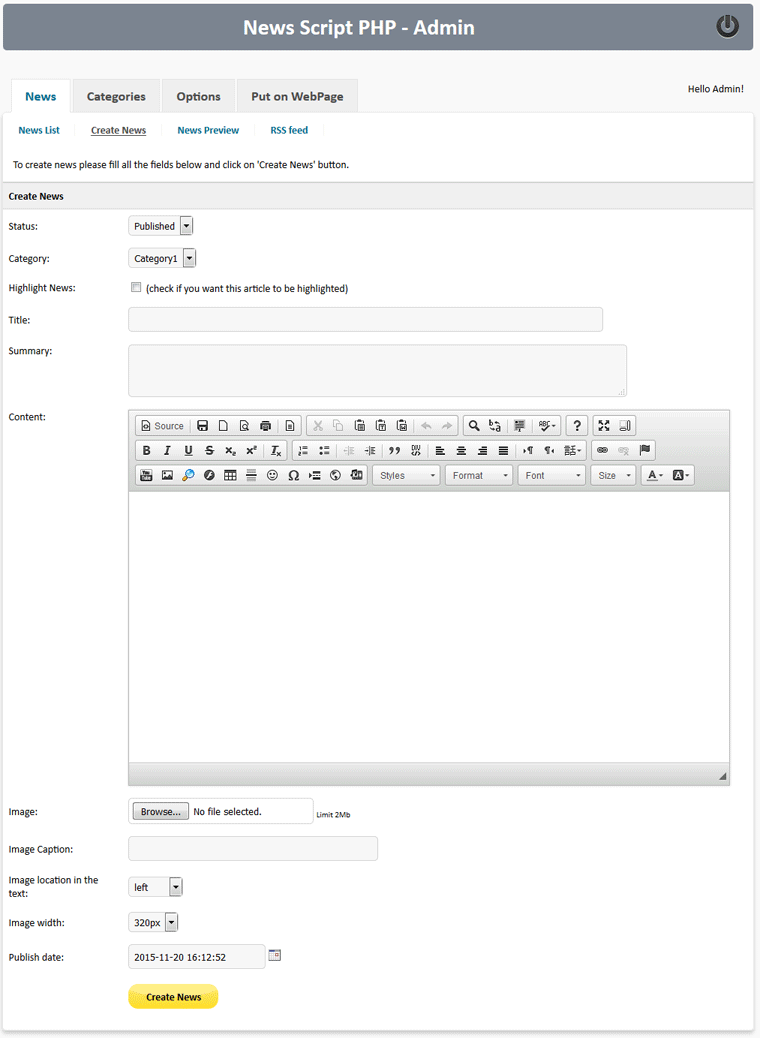
Task: Insert special character Omega icon
Action: coord(293,475)
